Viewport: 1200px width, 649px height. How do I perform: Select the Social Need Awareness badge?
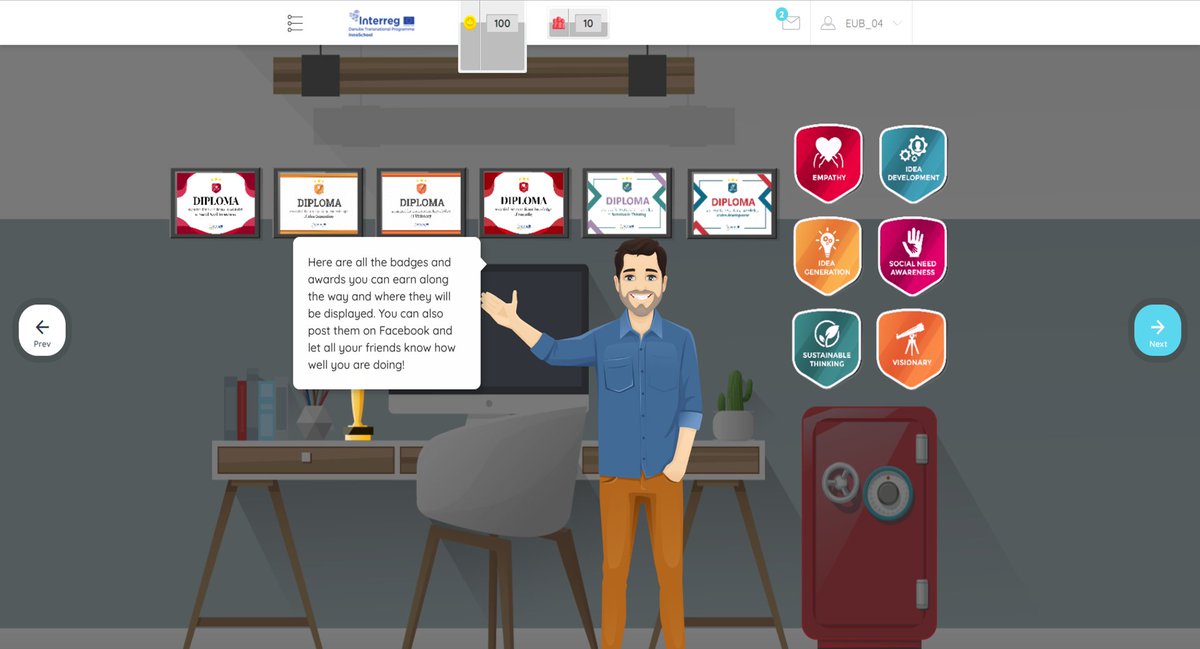912,256
